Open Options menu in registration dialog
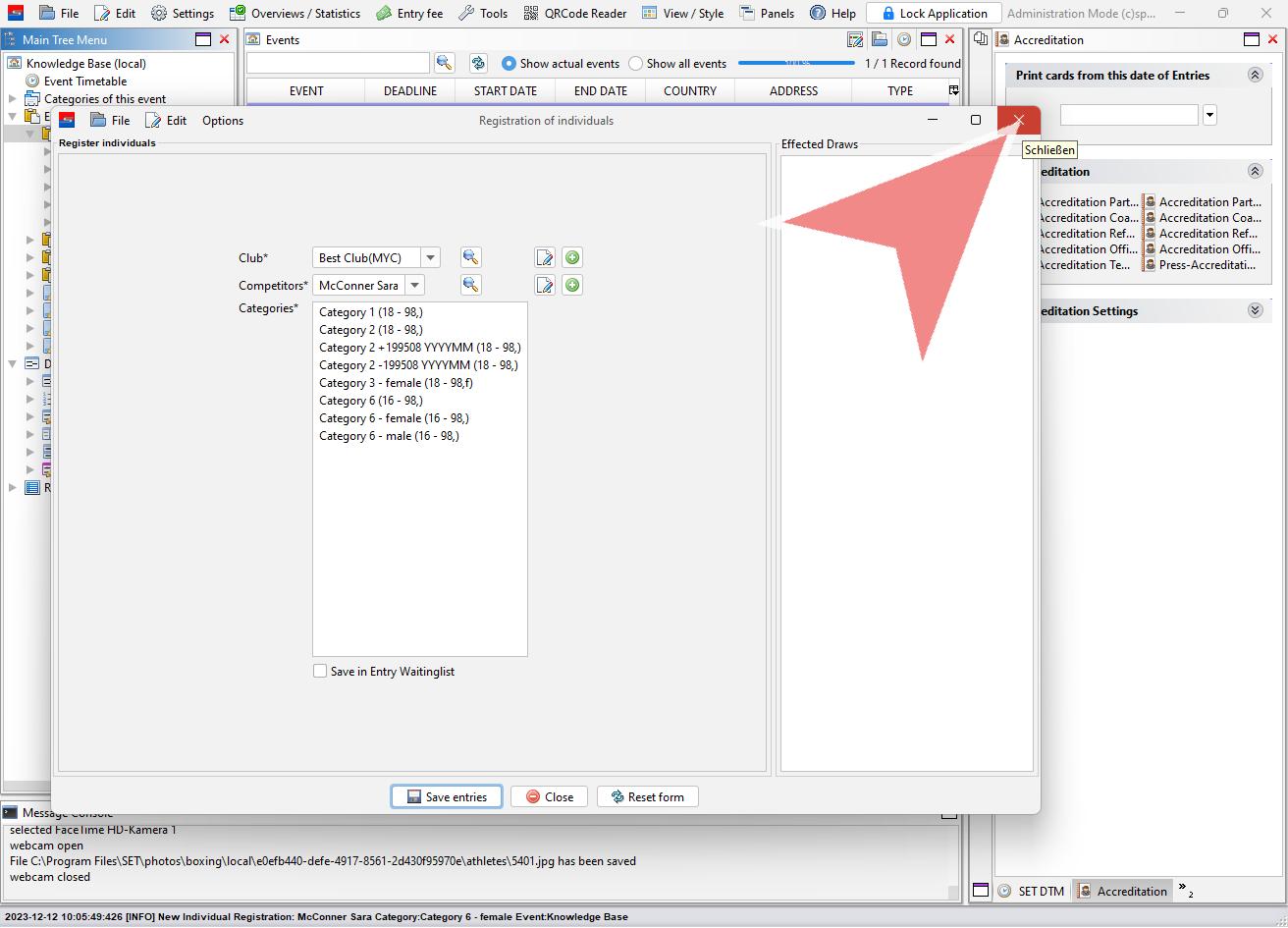1288x928 pixels. [223, 121]
